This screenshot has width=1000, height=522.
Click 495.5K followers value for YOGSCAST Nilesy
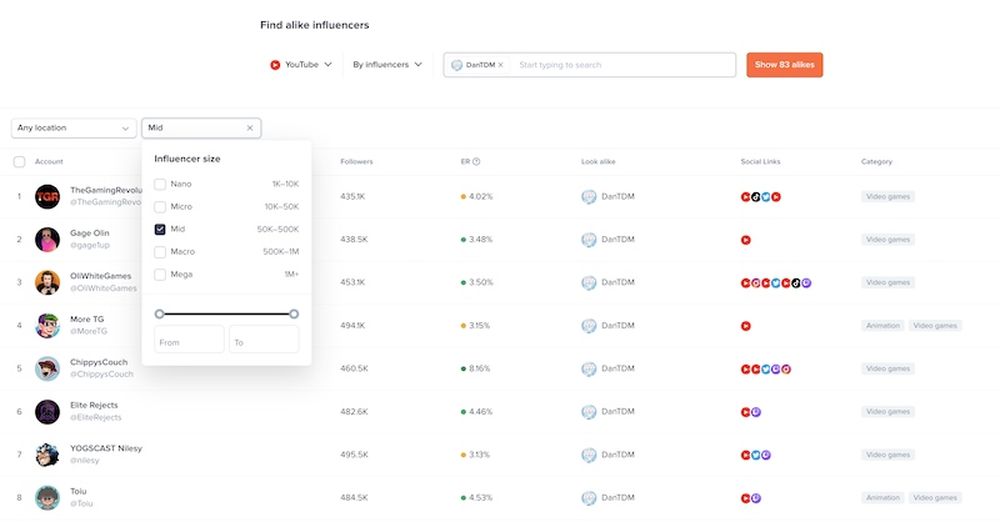coord(354,455)
